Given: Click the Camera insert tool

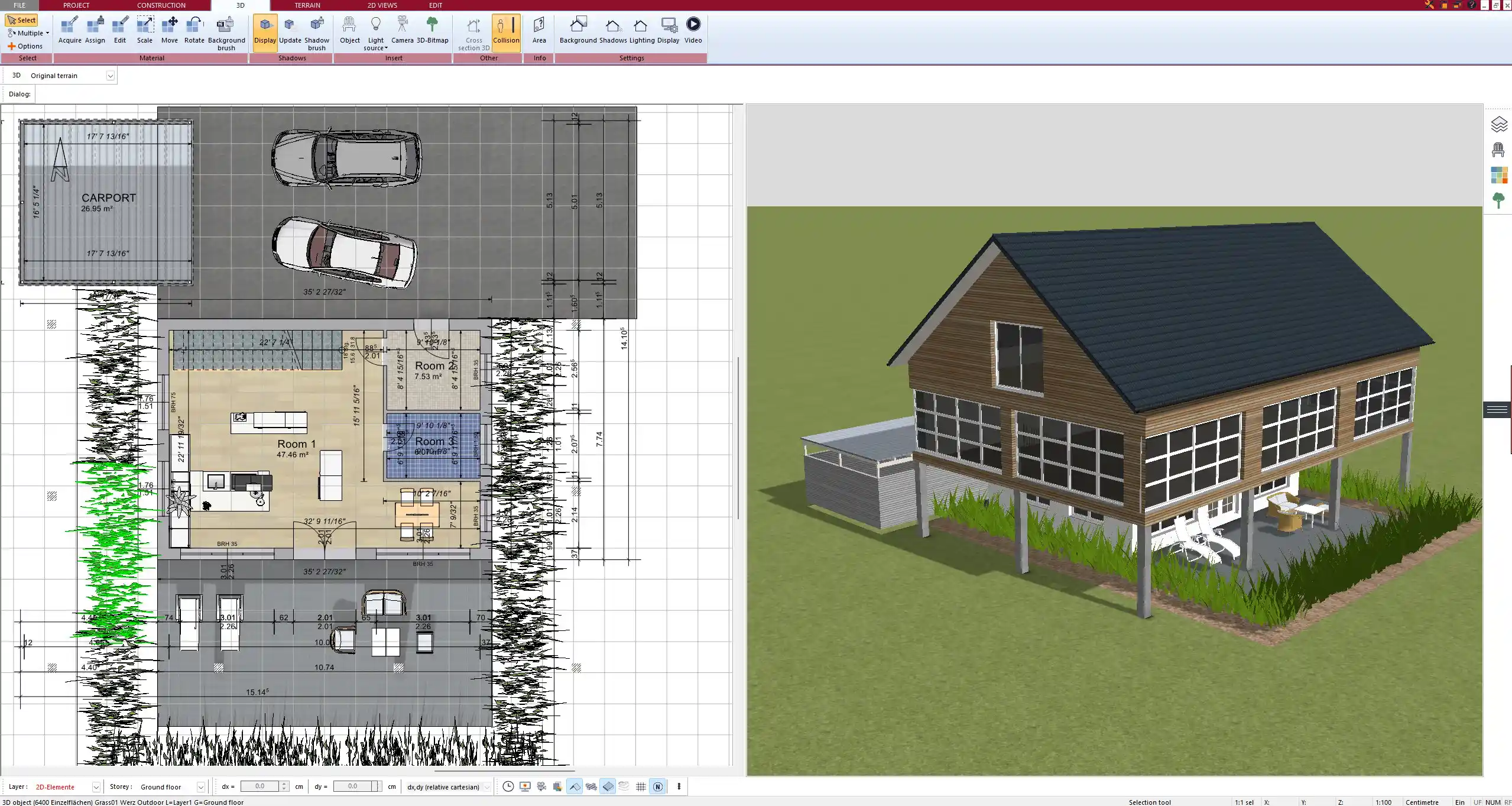Looking at the screenshot, I should point(403,30).
